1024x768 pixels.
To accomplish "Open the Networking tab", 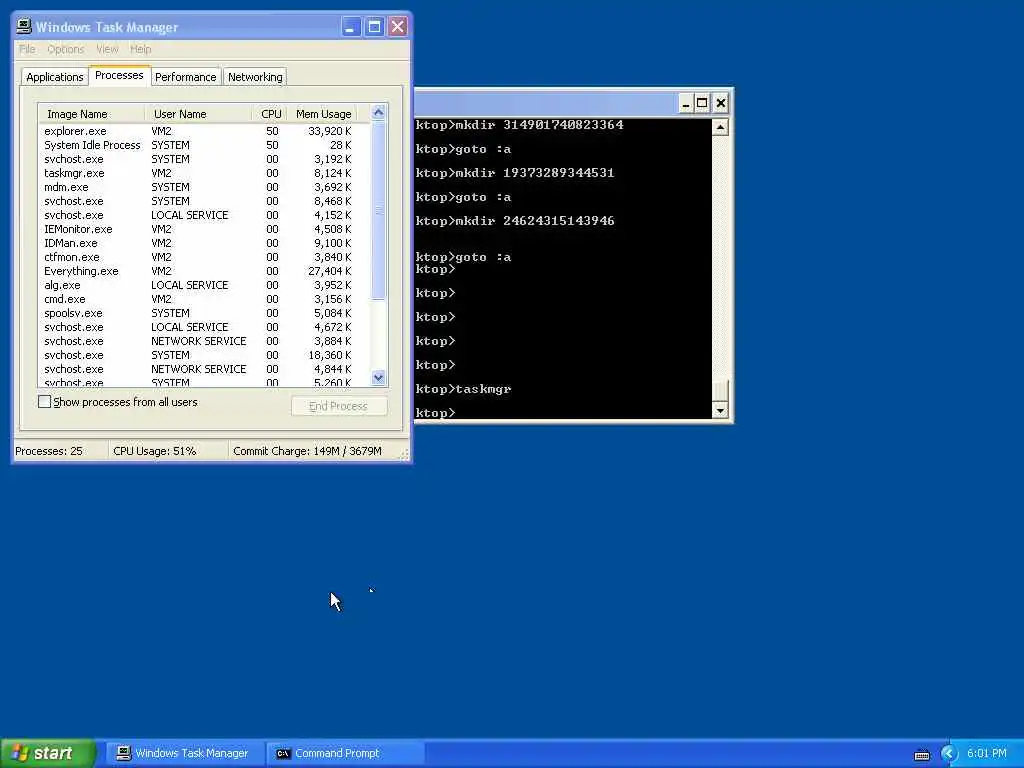I will pos(255,77).
